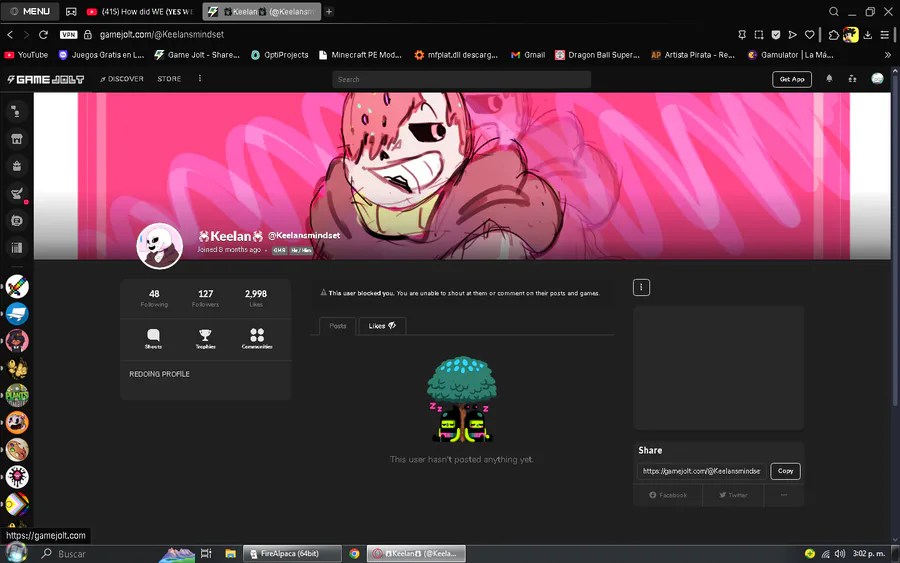Open the quests icon with red dot

tap(17, 193)
